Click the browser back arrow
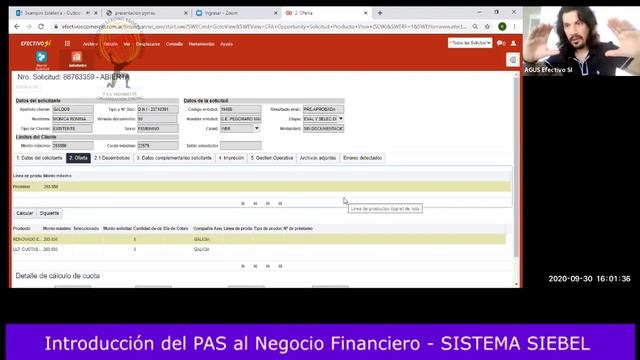The height and width of the screenshot is (360, 640). [x=17, y=27]
